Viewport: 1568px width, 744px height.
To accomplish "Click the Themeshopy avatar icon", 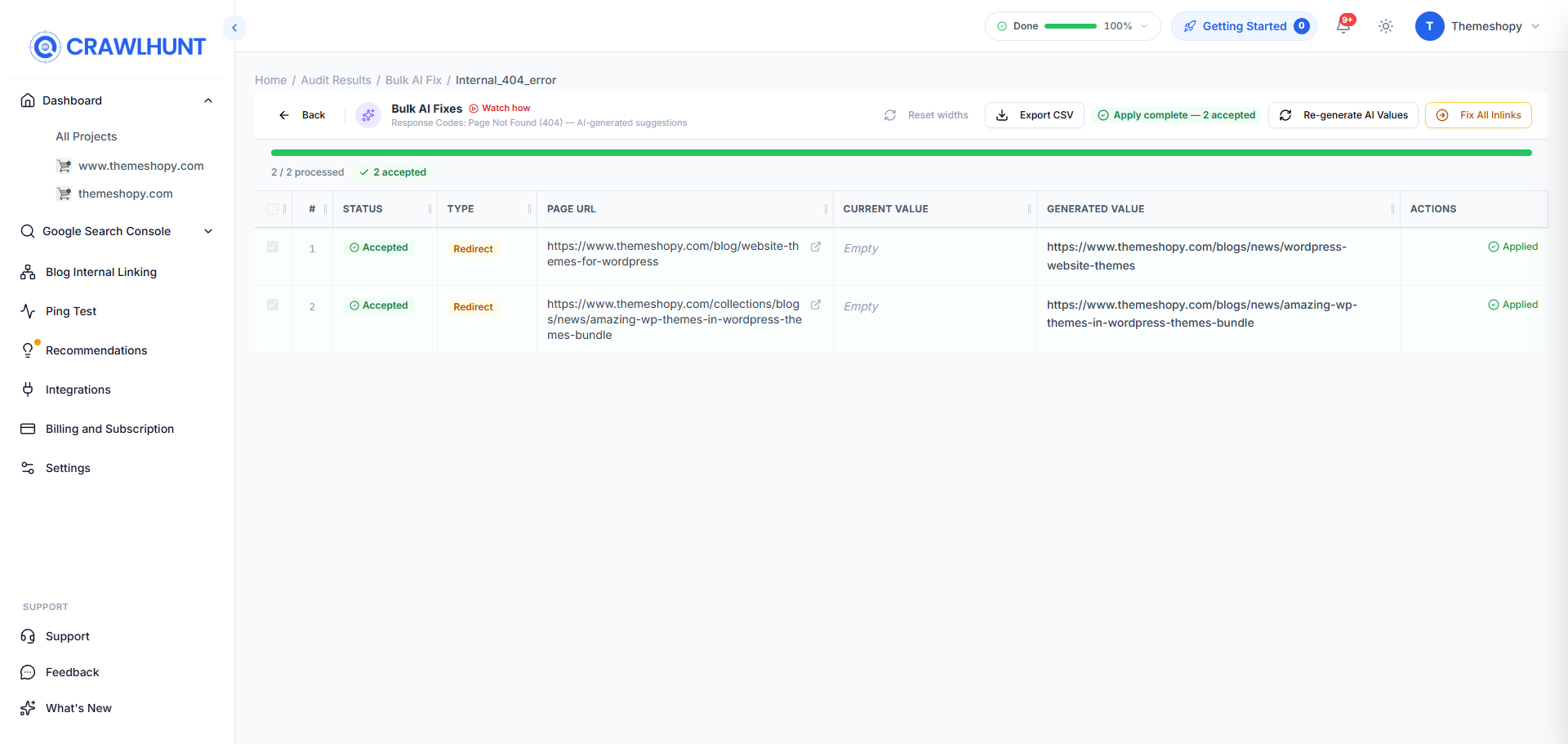I will pyautogui.click(x=1429, y=26).
